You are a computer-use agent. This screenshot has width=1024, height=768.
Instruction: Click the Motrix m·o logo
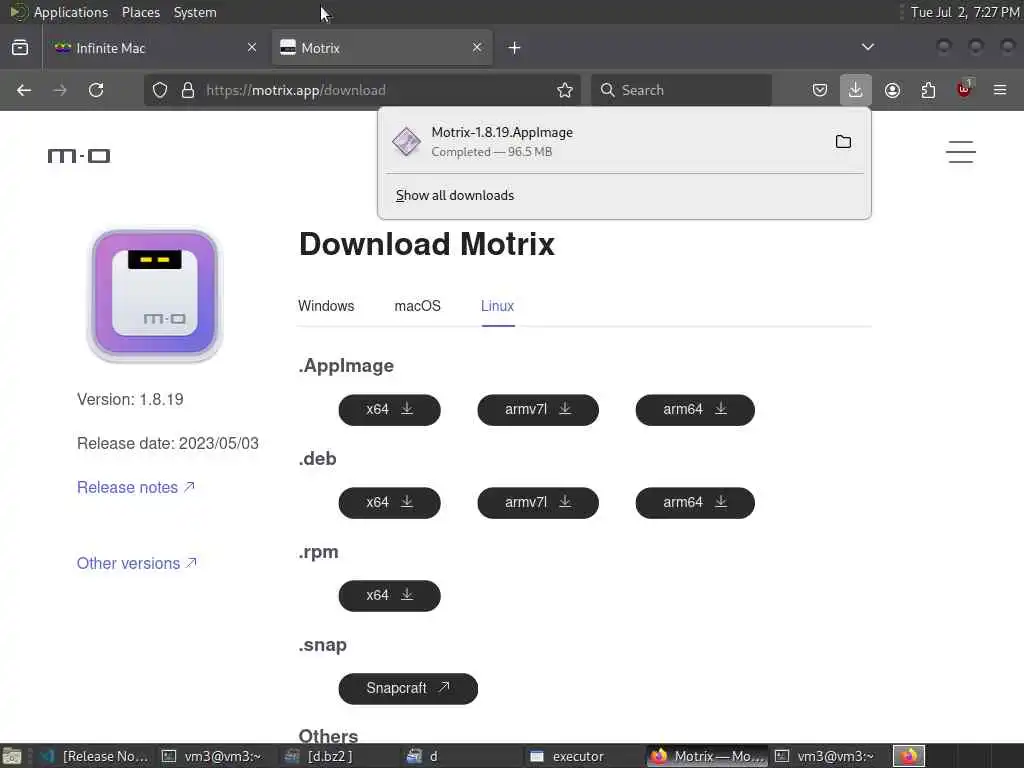coord(79,155)
